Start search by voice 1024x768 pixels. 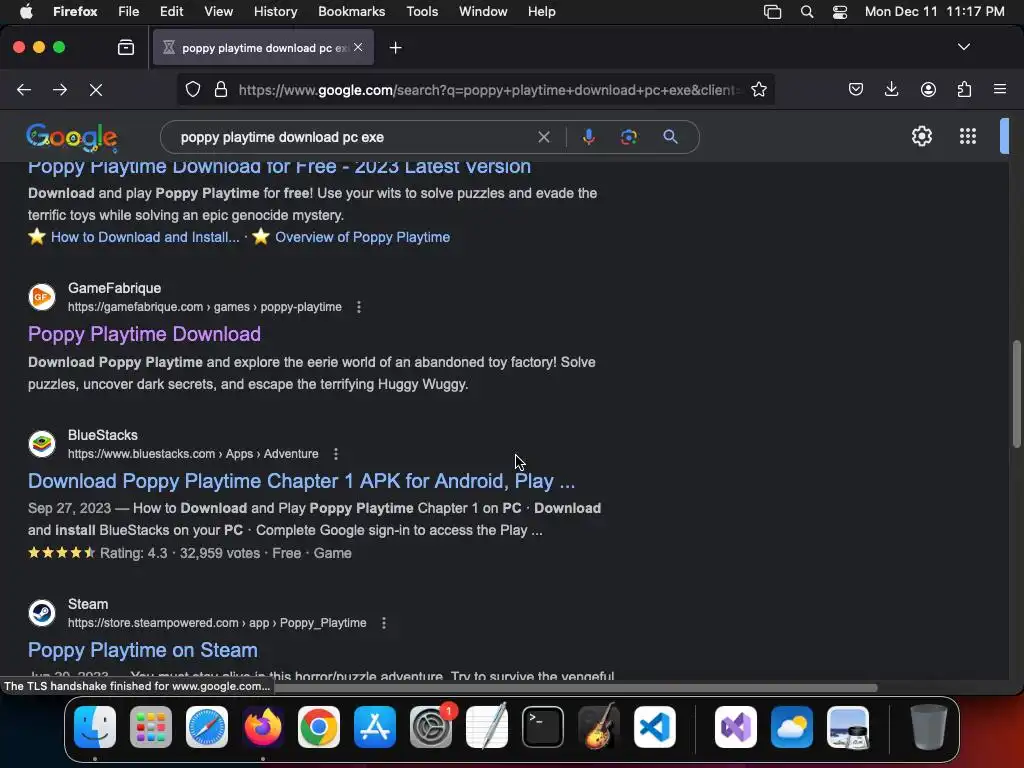[588, 137]
